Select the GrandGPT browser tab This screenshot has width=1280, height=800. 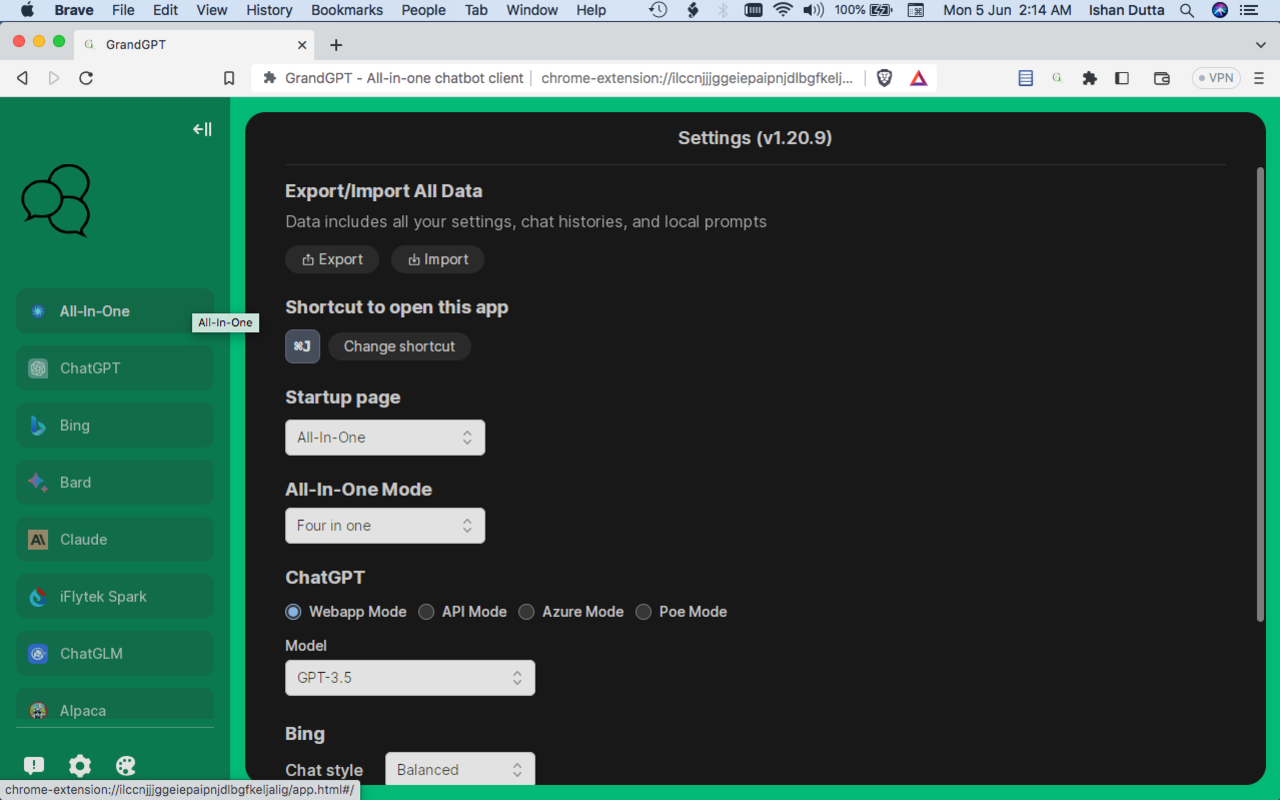pyautogui.click(x=195, y=45)
